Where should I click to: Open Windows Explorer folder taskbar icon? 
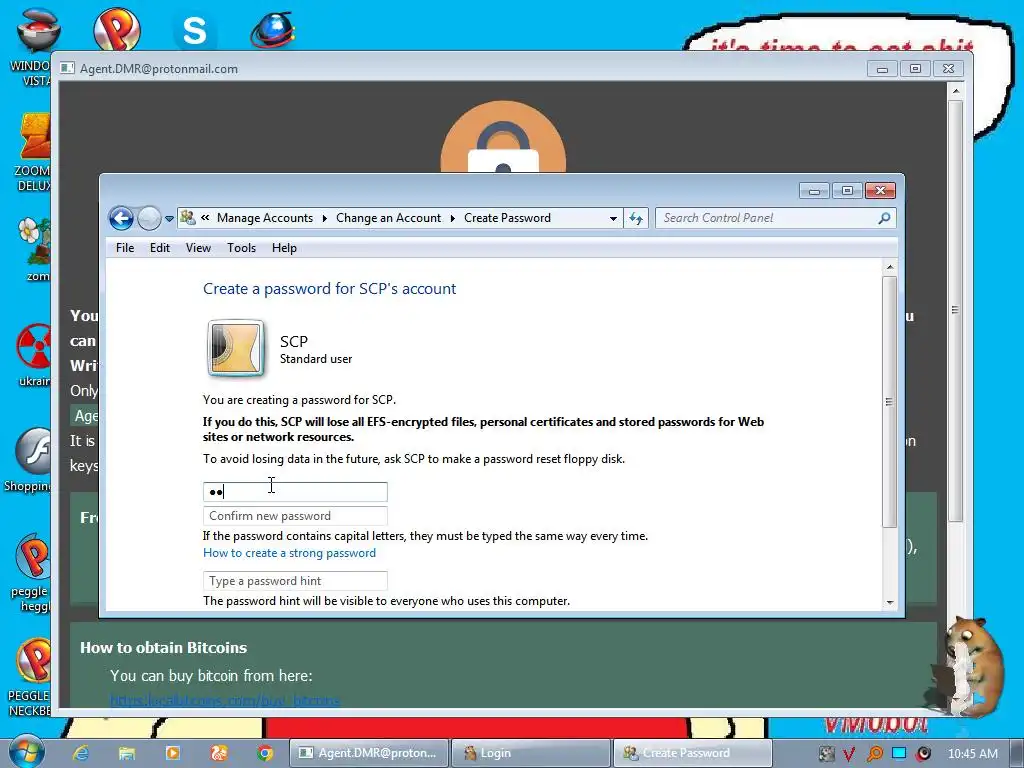(127, 753)
